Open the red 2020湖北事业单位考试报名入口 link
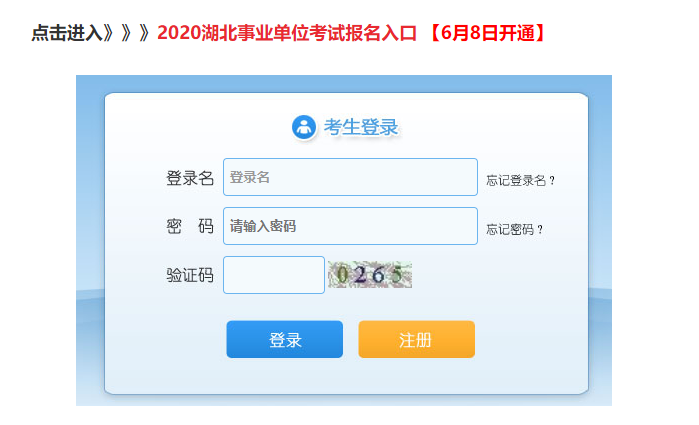Image resolution: width=699 pixels, height=425 pixels. pyautogui.click(x=287, y=33)
